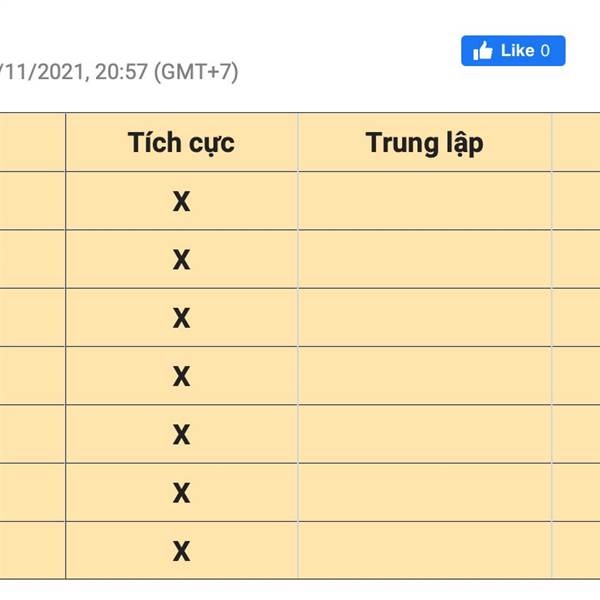600x600 pixels.
Task: Click the like count number 0
Action: click(x=545, y=51)
